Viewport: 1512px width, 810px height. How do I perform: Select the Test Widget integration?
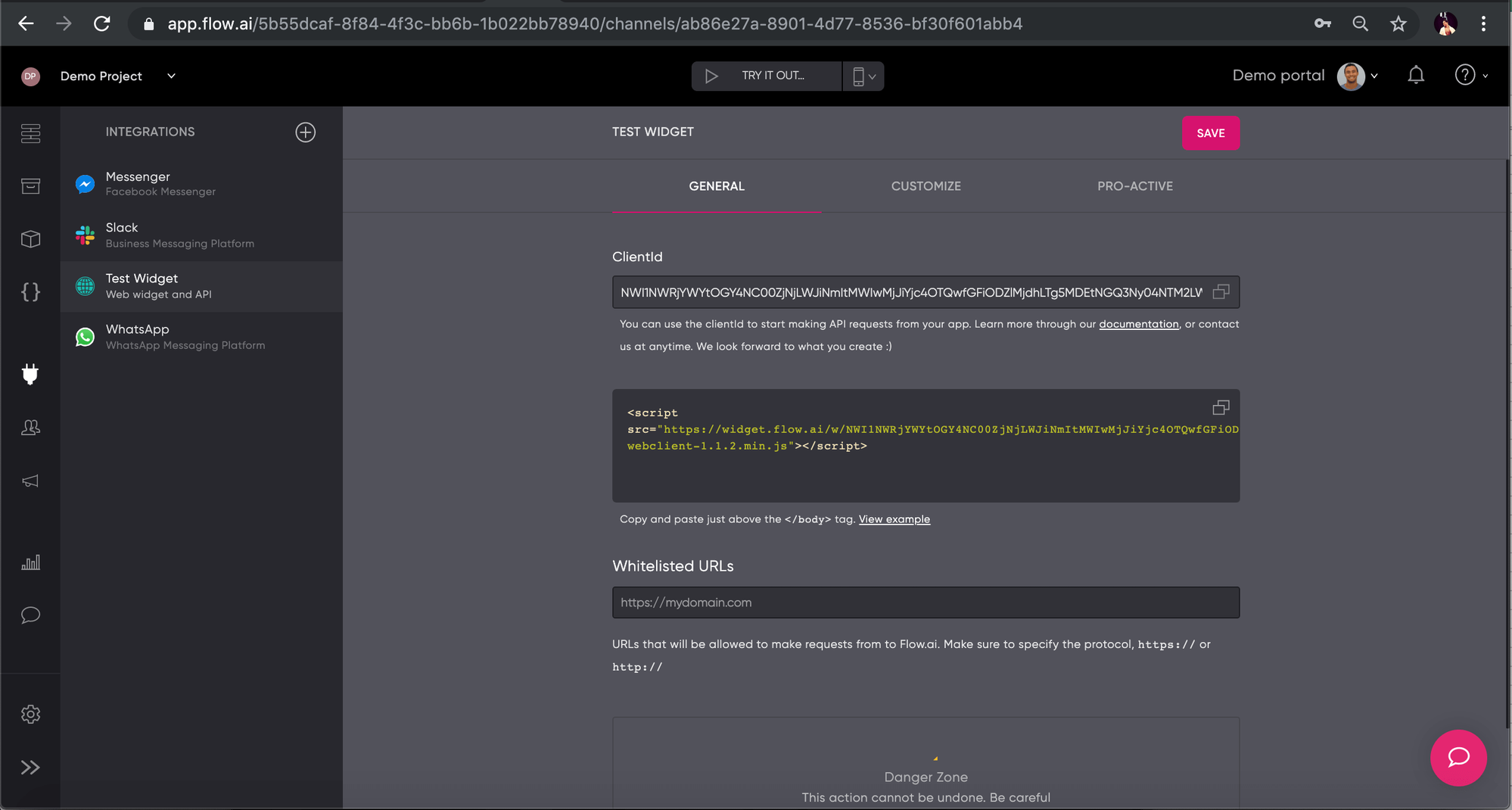tap(201, 286)
